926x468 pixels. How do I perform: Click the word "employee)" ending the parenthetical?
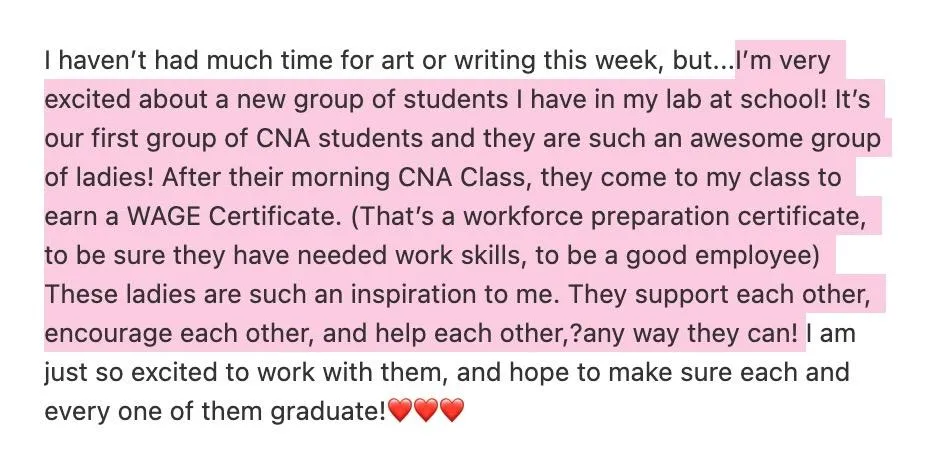[758, 256]
